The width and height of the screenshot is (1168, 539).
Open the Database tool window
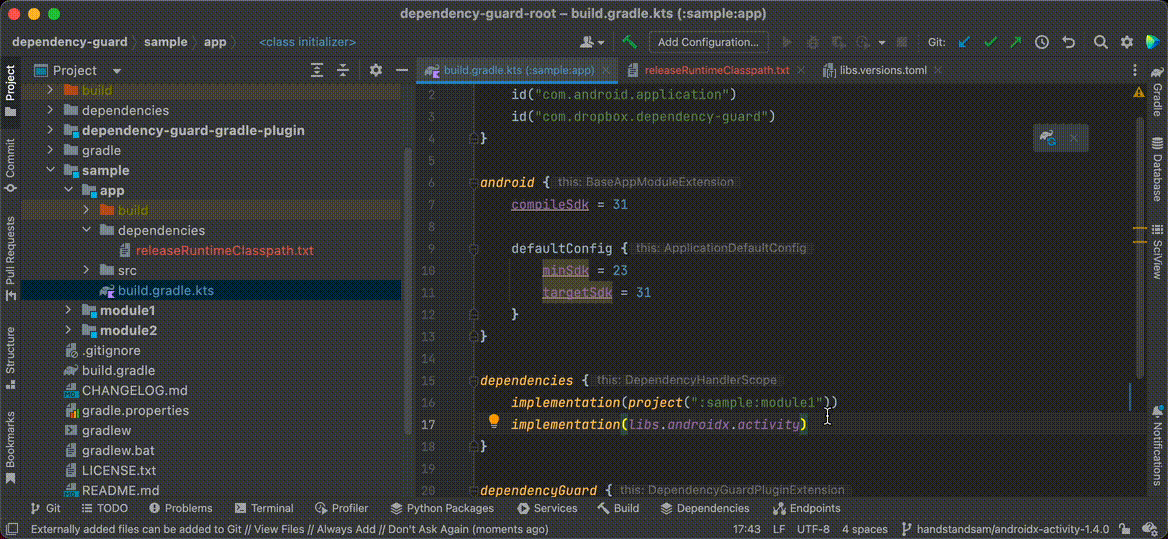(1157, 168)
